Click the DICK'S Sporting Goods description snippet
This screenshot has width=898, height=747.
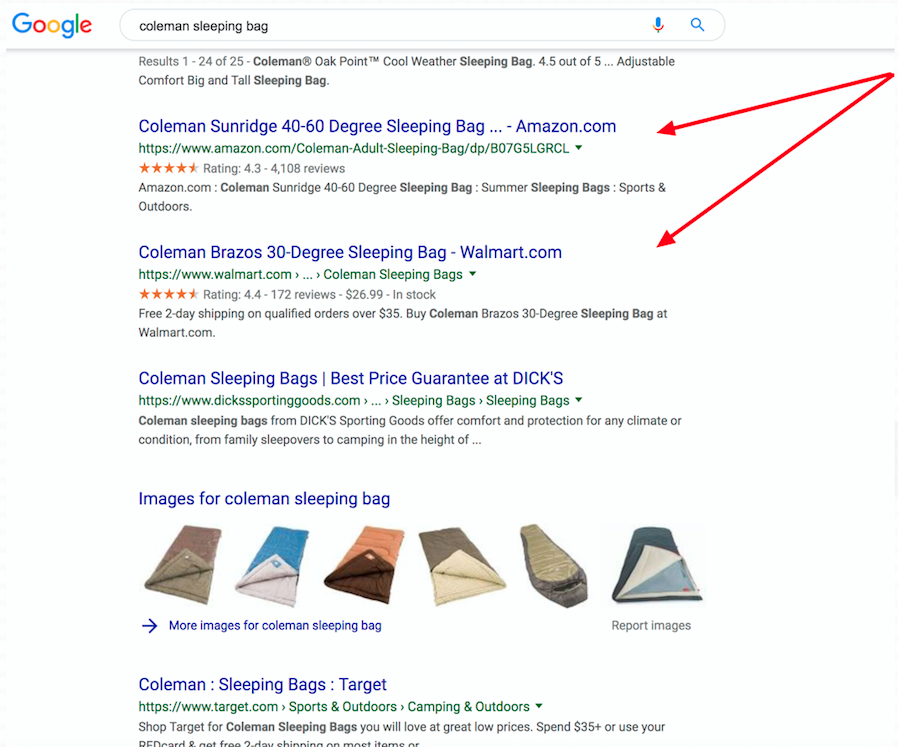(x=410, y=430)
